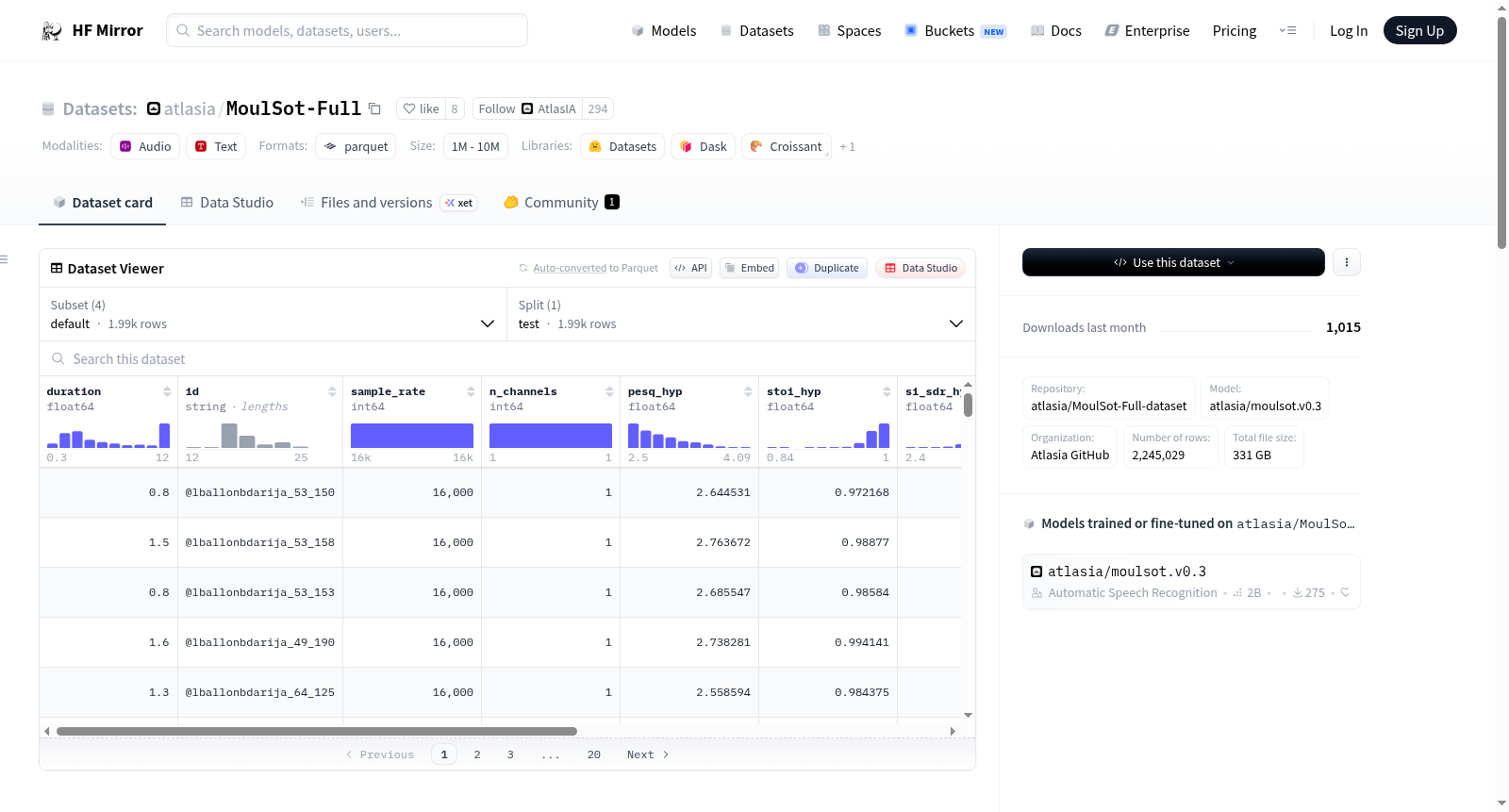Click the Audio modality tag
This screenshot has height=812, width=1509.
(x=145, y=146)
